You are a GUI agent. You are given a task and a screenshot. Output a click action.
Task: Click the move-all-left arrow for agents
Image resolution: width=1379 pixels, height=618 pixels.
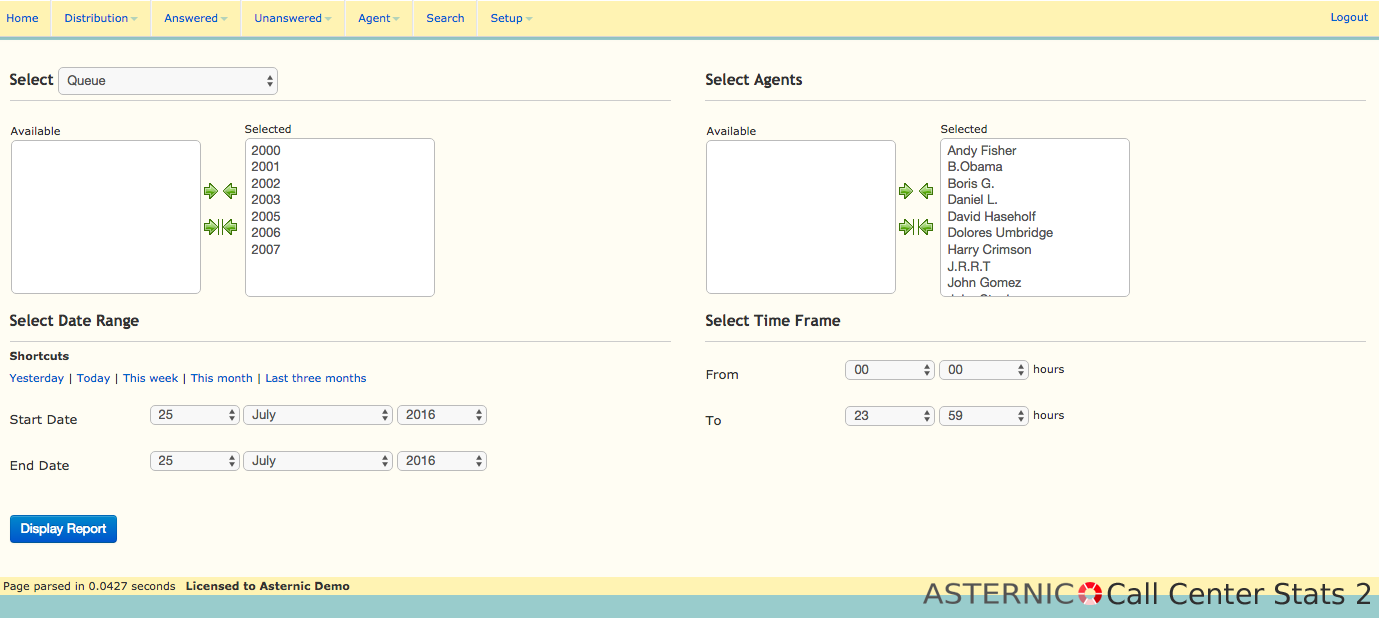(x=926, y=227)
